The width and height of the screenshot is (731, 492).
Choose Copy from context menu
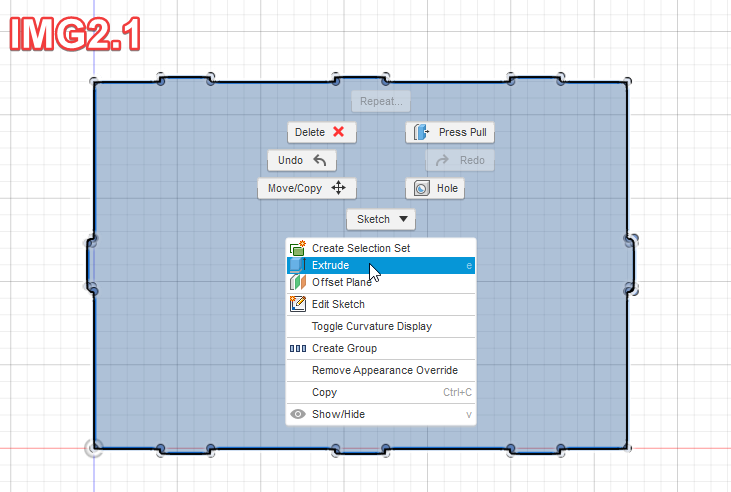[381, 392]
